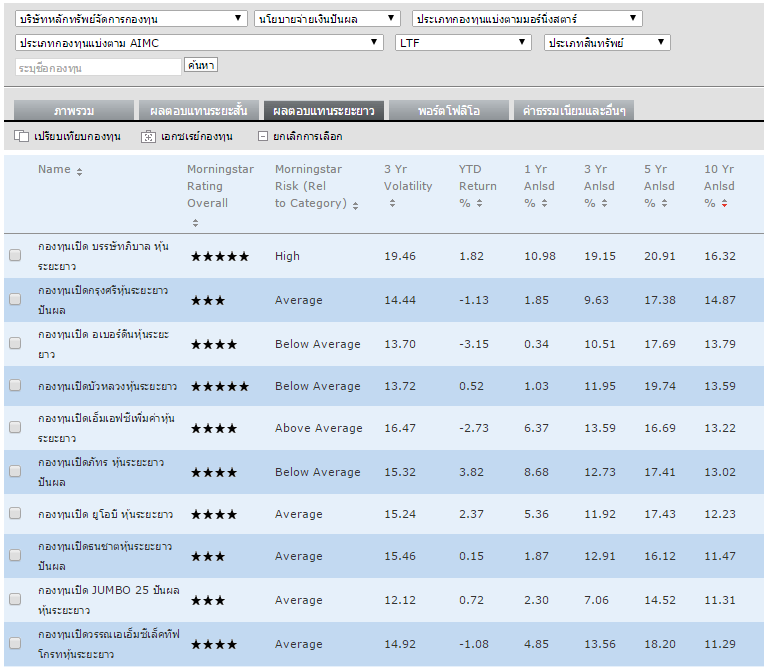The height and width of the screenshot is (667, 769).
Task: Check the fund row with 14.87 ten-year return
Action: pyautogui.click(x=15, y=299)
